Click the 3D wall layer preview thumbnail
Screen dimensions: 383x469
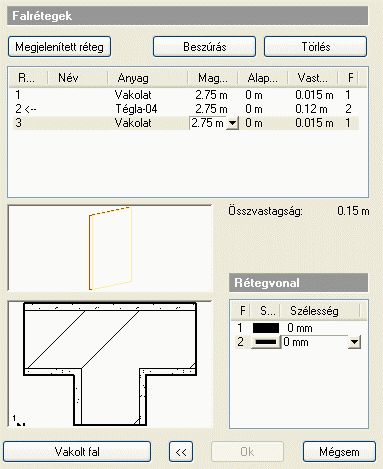coord(110,248)
